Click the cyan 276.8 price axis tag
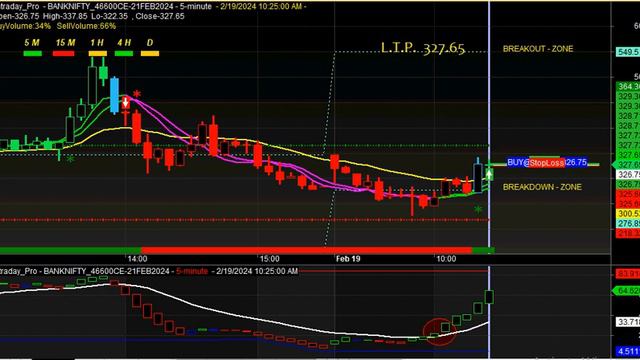640x360 pixels. pyautogui.click(x=628, y=223)
